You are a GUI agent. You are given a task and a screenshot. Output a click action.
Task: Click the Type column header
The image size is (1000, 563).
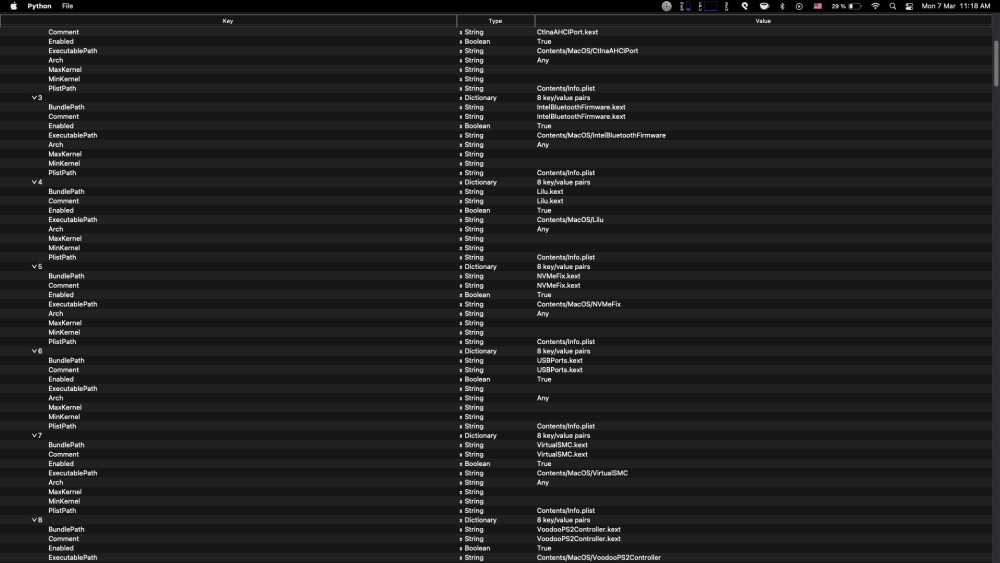[496, 21]
